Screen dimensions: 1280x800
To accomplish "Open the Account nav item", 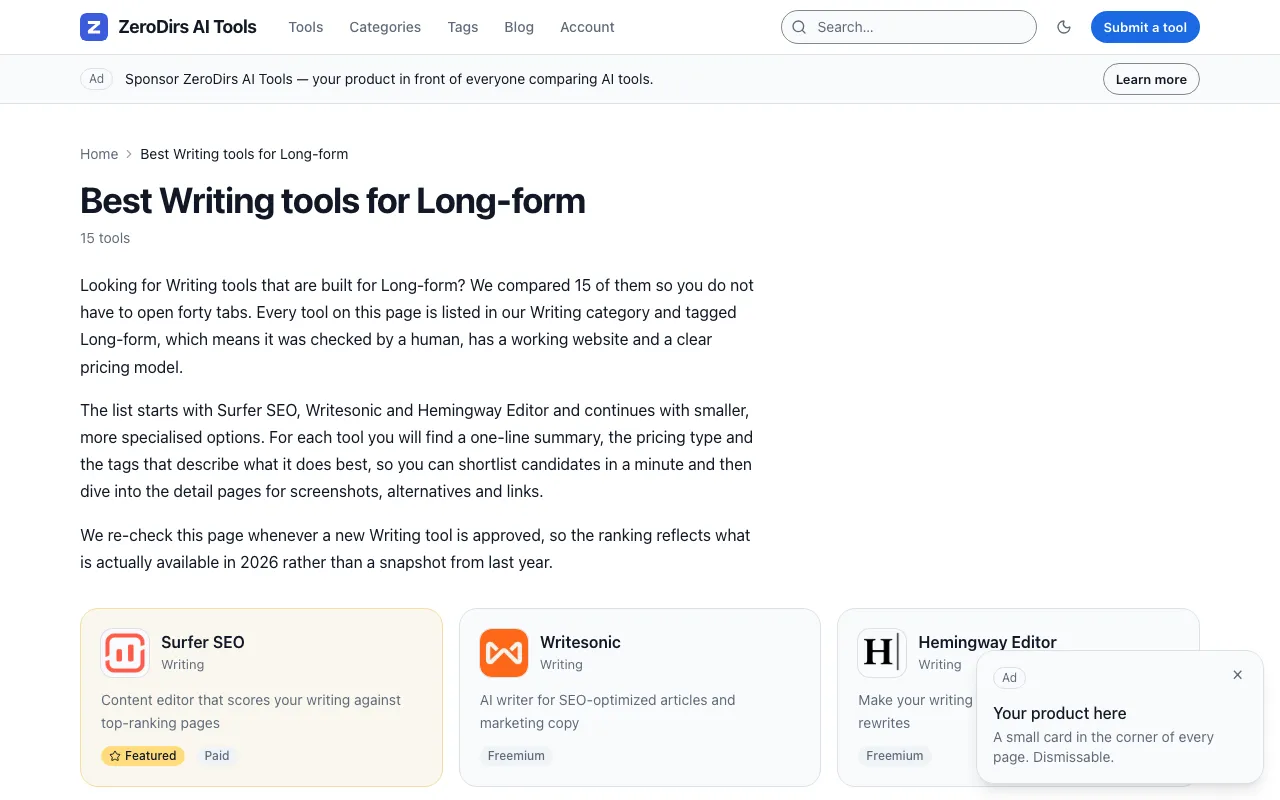I will [587, 27].
